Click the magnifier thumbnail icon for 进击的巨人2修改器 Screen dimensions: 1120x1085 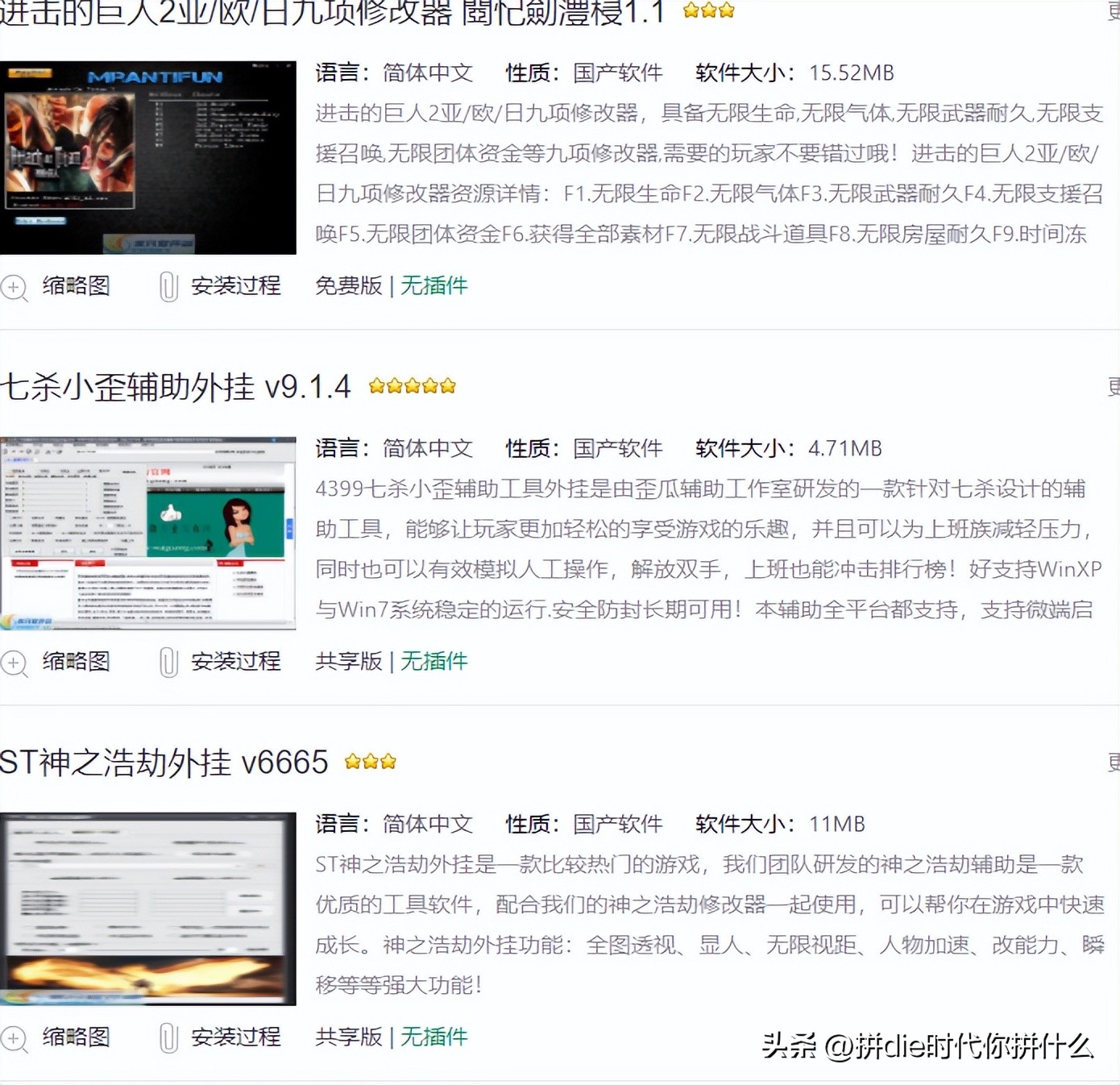coord(14,287)
